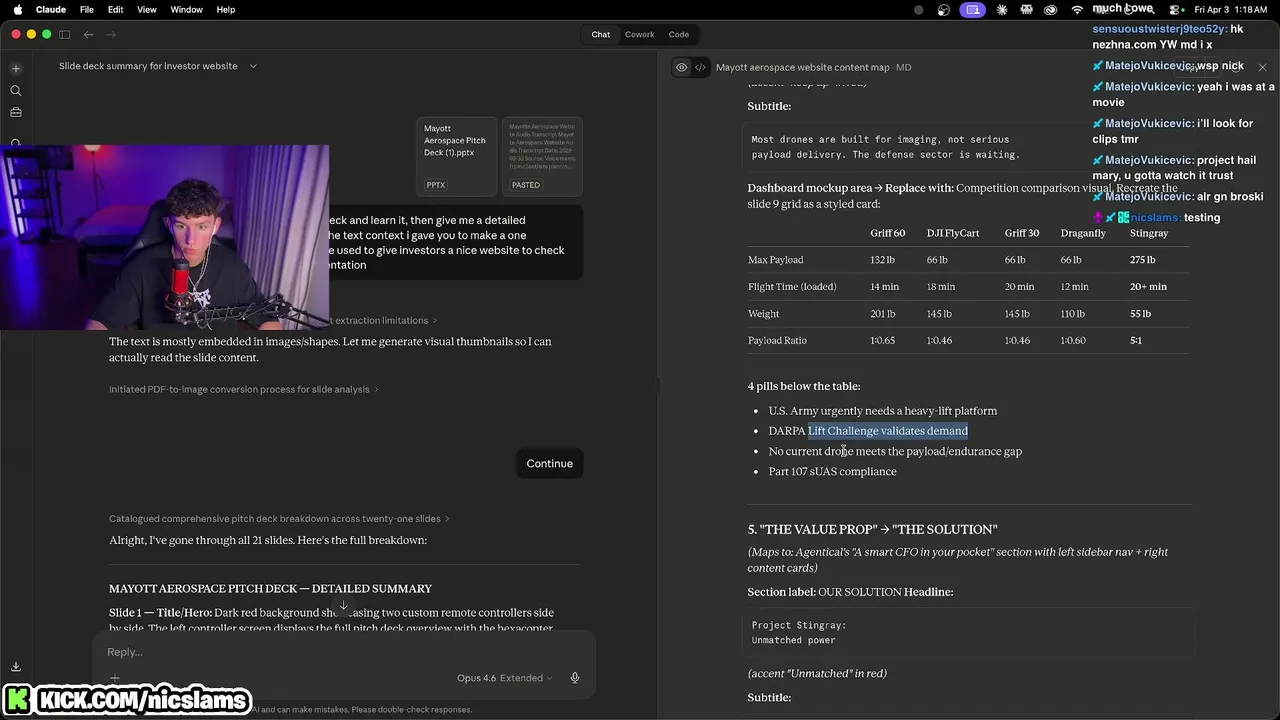This screenshot has height=720, width=1280.
Task: Open the Apple menu
Action: pos(17,9)
